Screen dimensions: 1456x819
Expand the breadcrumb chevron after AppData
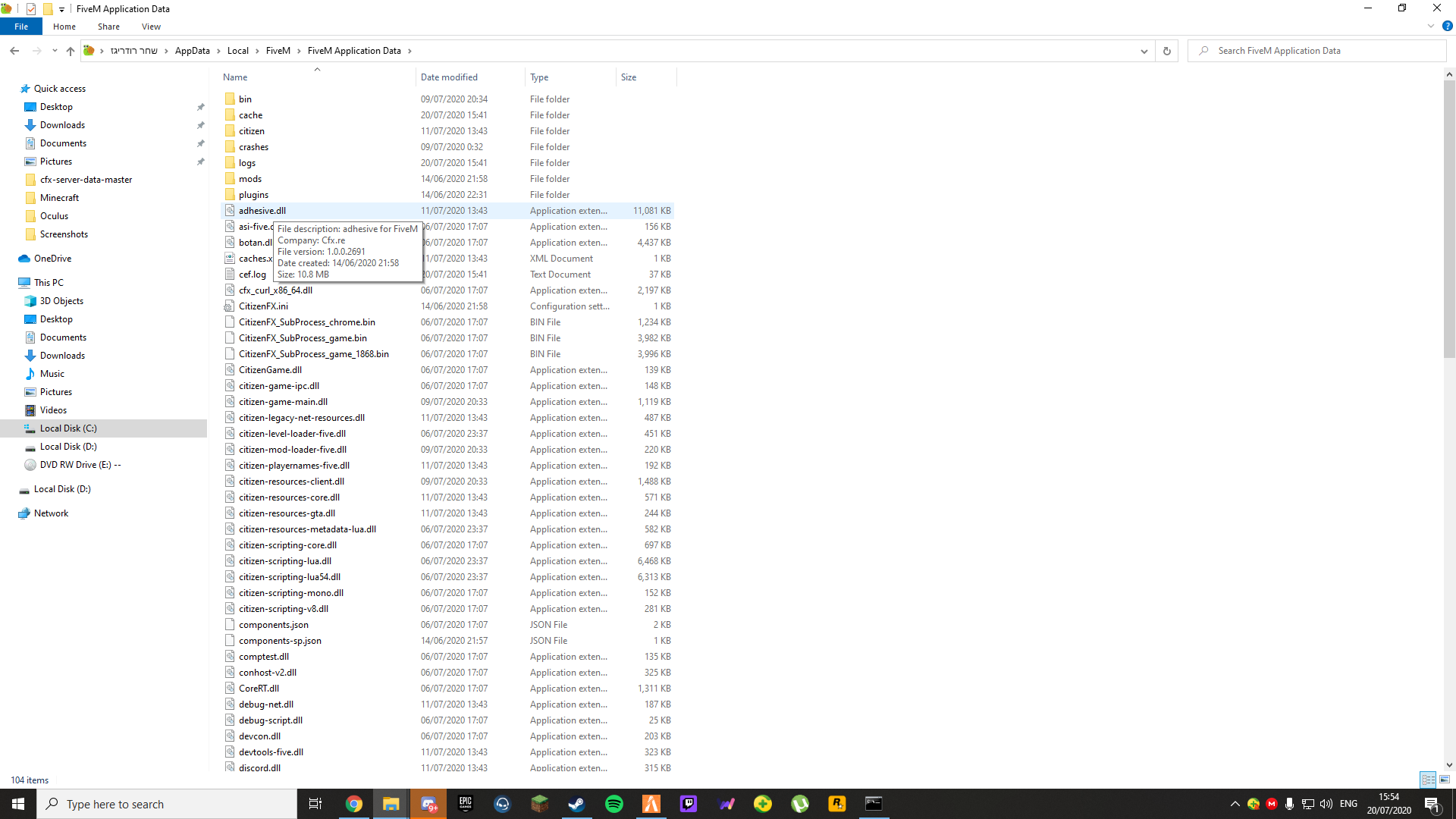[218, 51]
